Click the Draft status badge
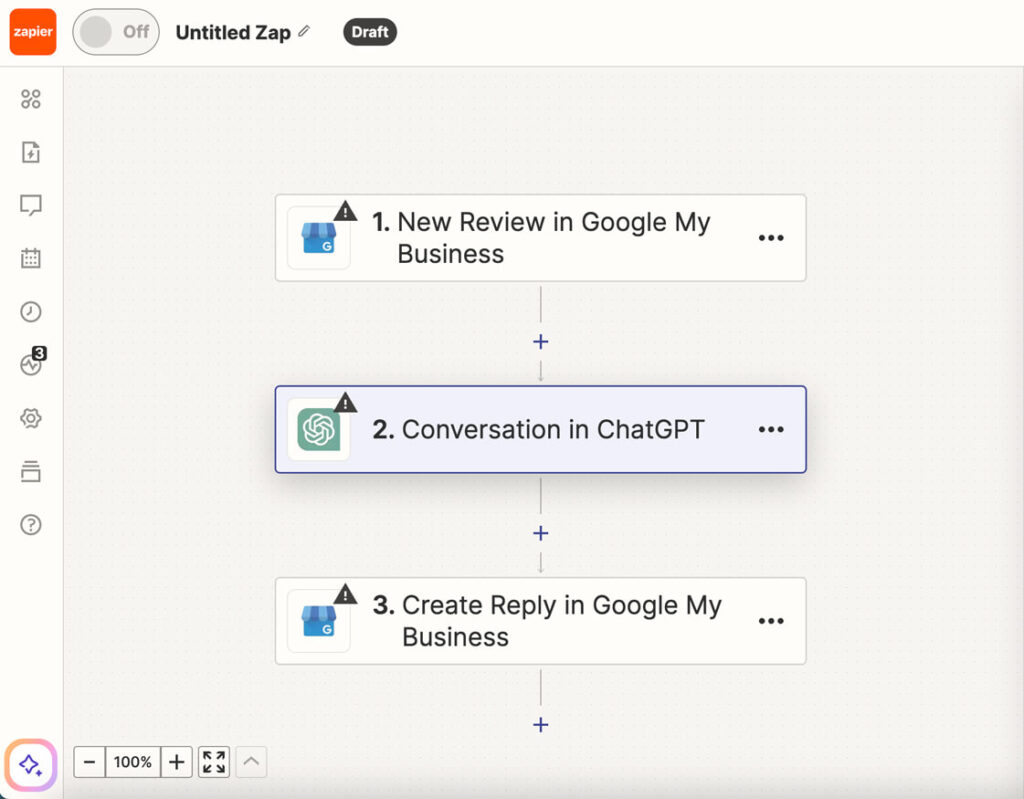 [x=369, y=32]
